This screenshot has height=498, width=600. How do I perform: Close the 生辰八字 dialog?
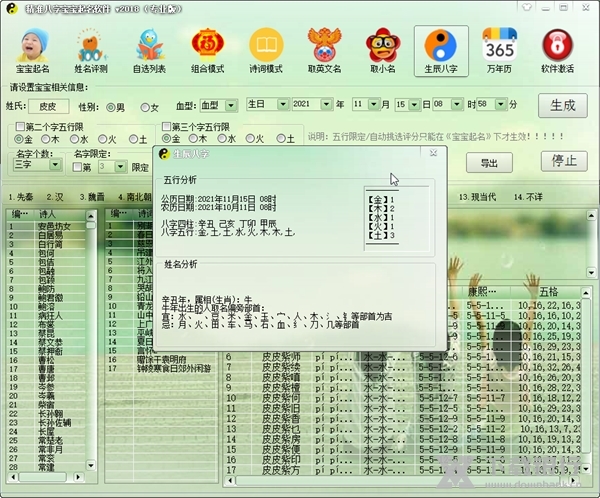(433, 153)
